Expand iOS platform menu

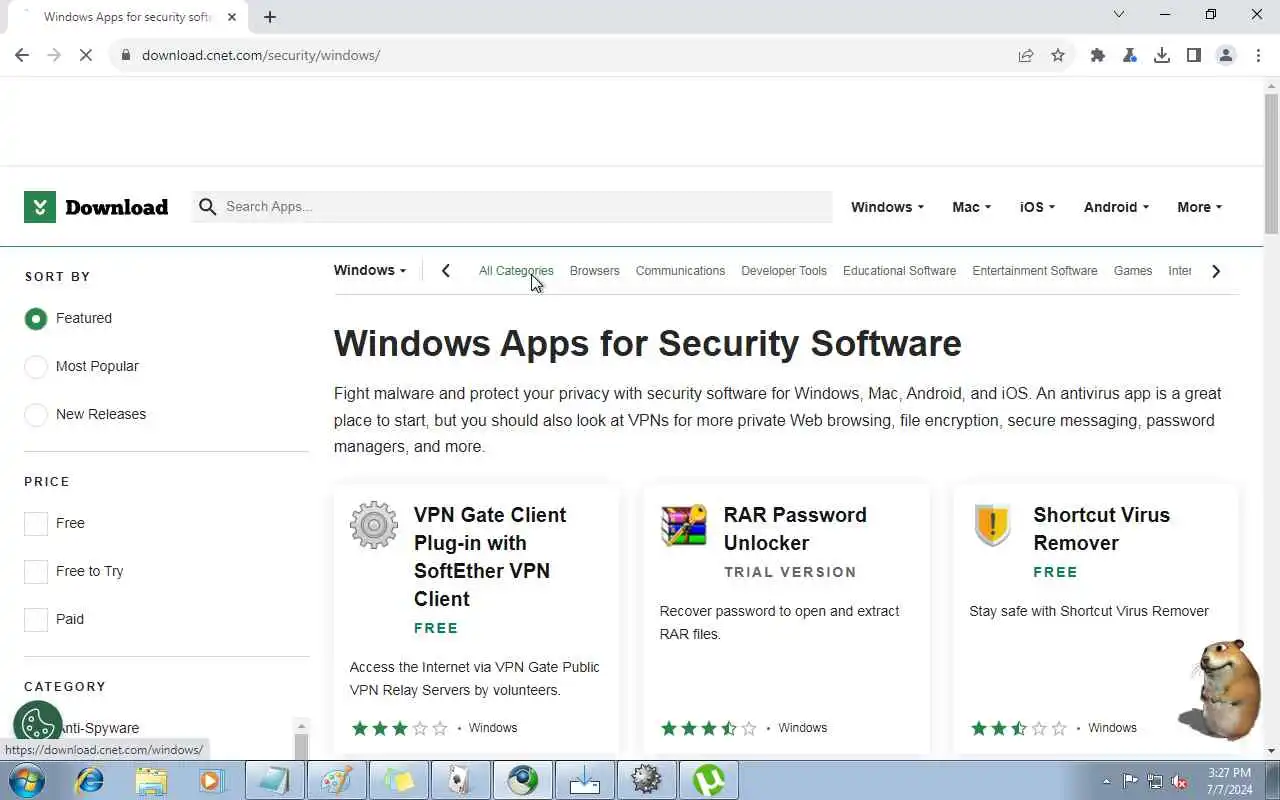tap(1037, 207)
